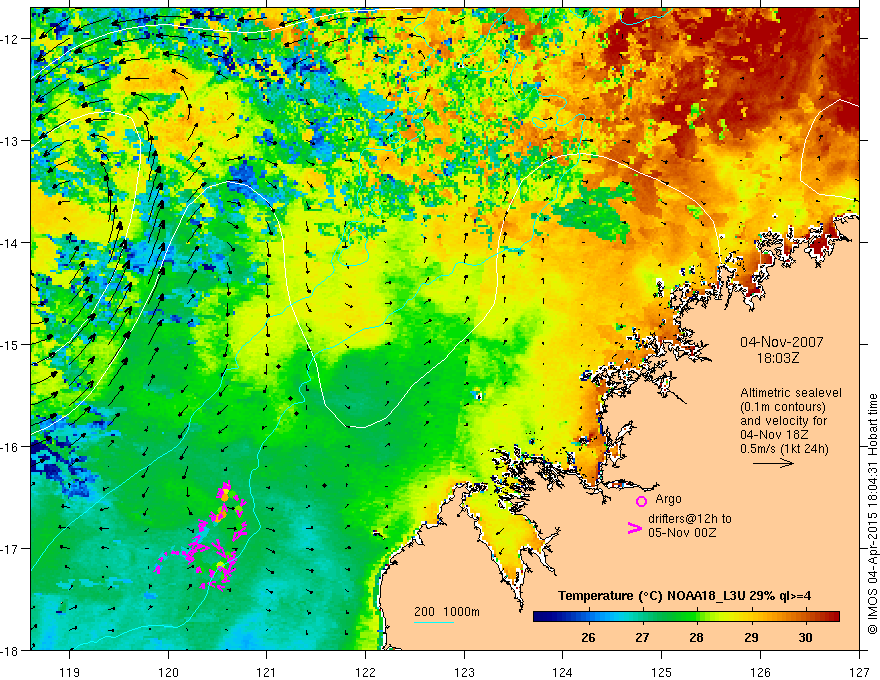
Task: Click the IMOS copyright timestamp text
Action: pyautogui.click(x=872, y=514)
